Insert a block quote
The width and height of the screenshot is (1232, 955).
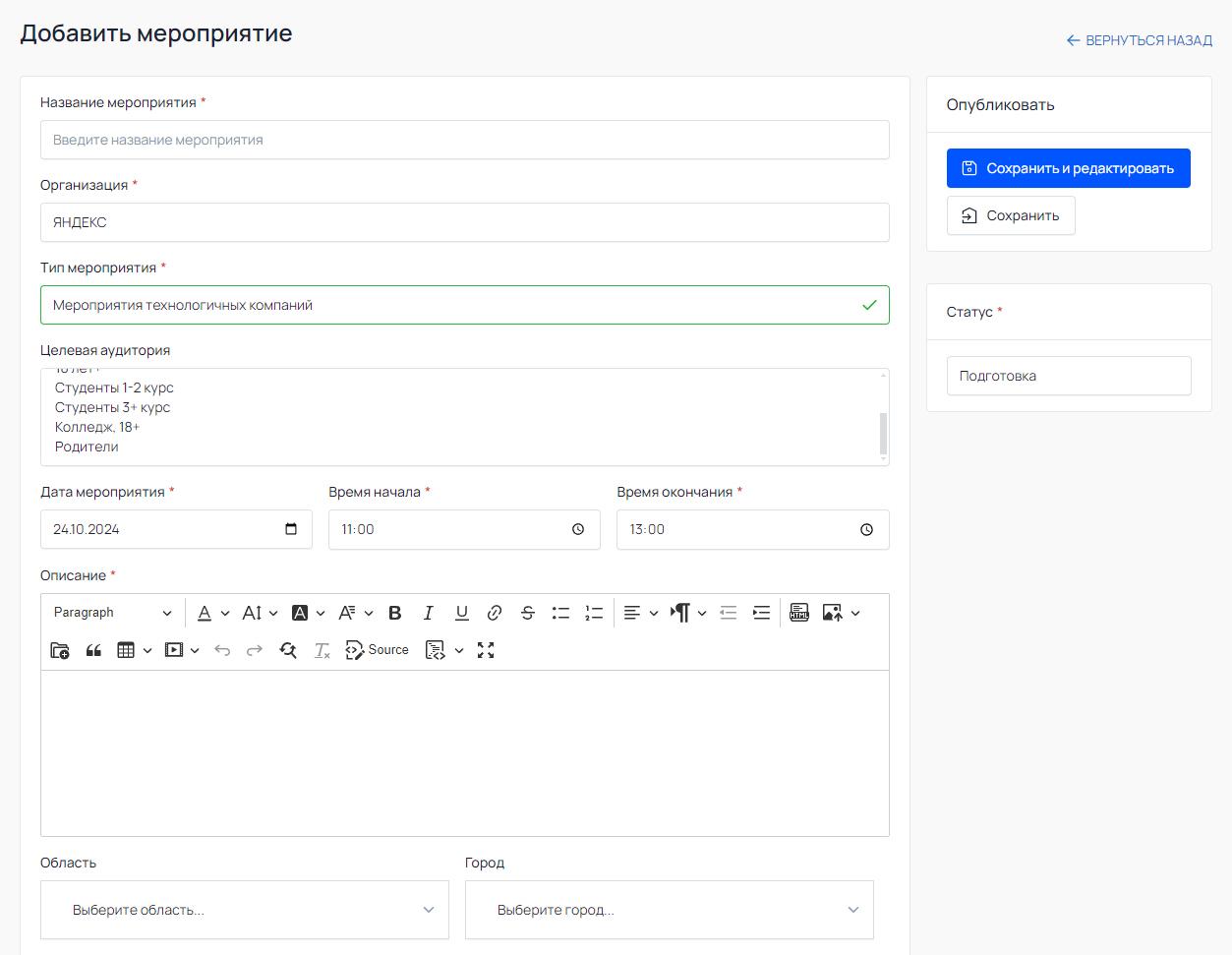coord(93,650)
